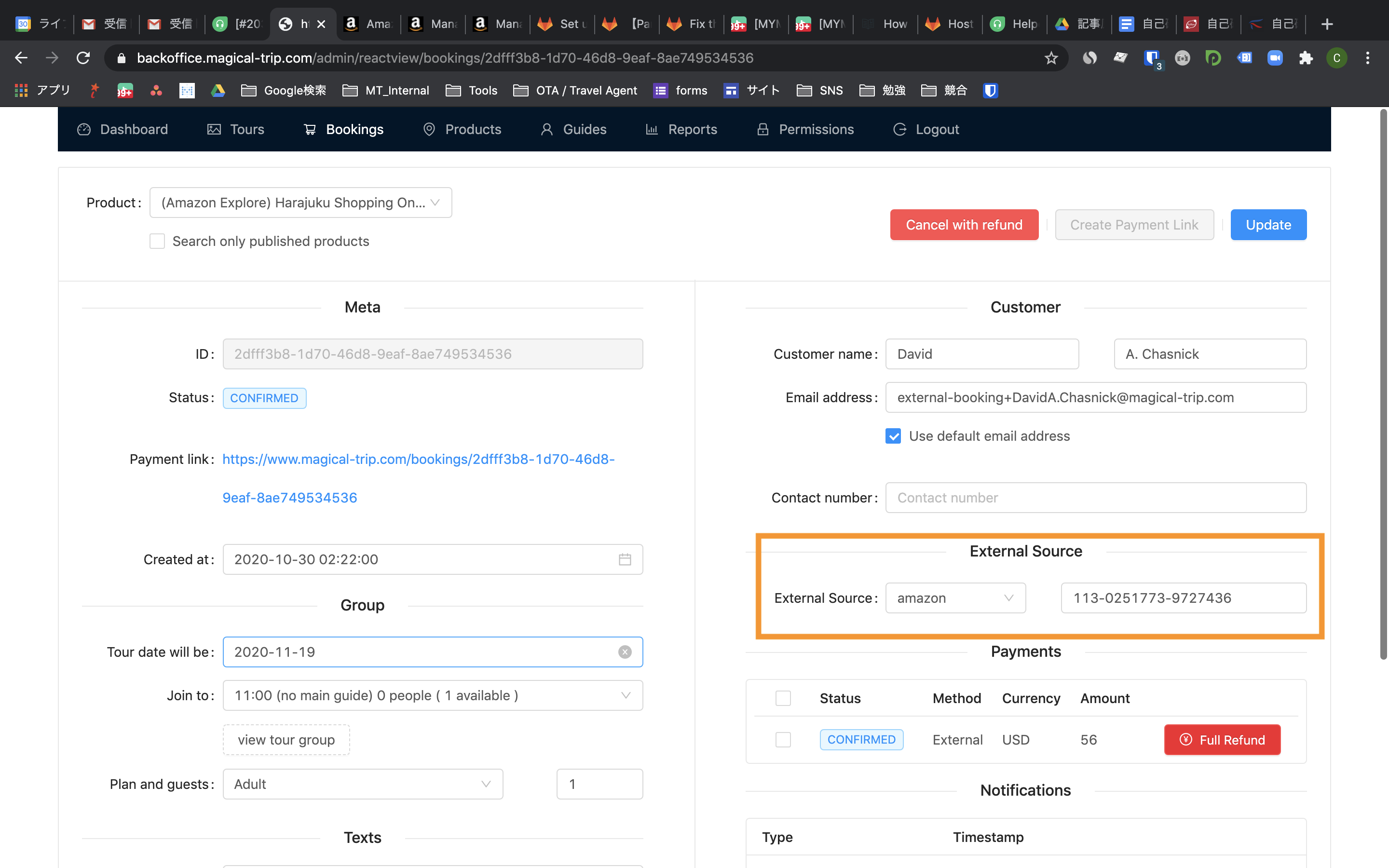Expand the Product dropdown selector

(300, 203)
